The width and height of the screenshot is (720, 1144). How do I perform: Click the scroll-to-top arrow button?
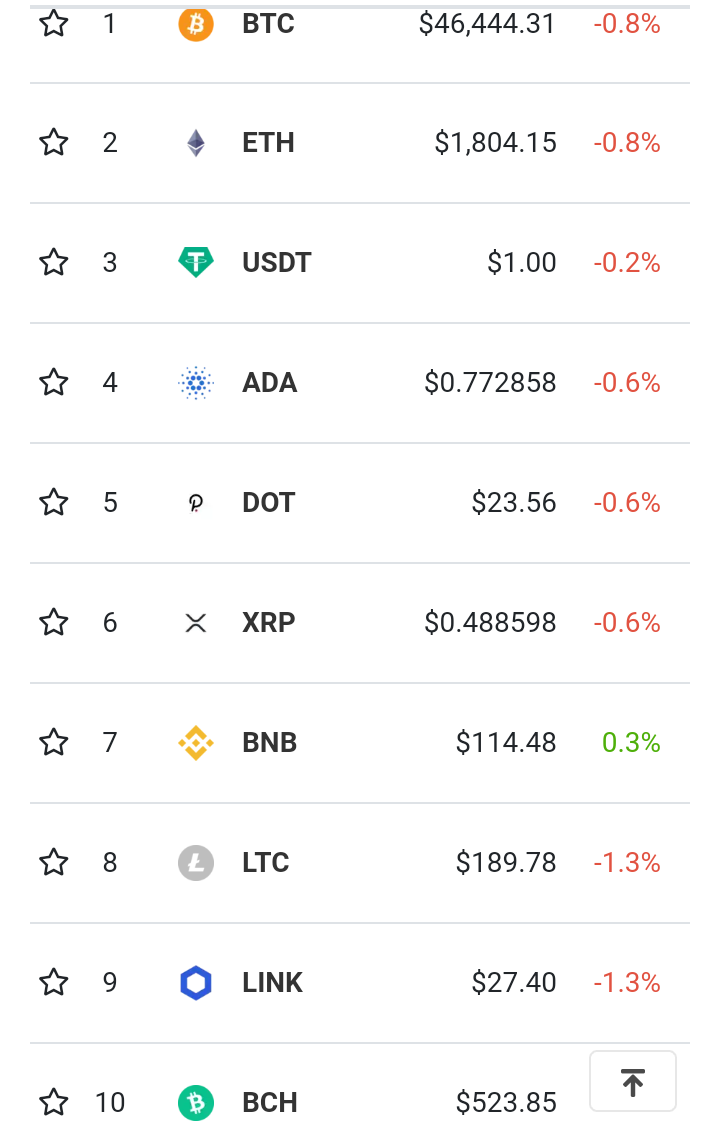click(x=632, y=1081)
